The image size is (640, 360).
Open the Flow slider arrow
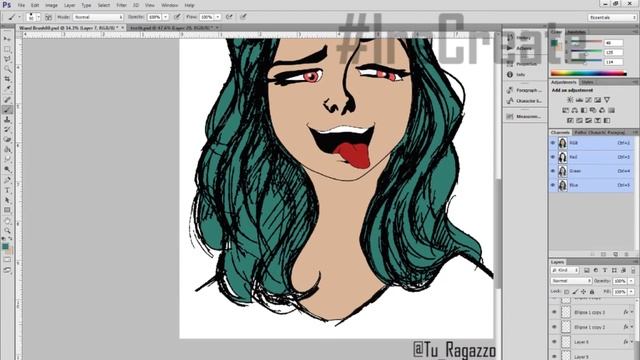[x=218, y=17]
